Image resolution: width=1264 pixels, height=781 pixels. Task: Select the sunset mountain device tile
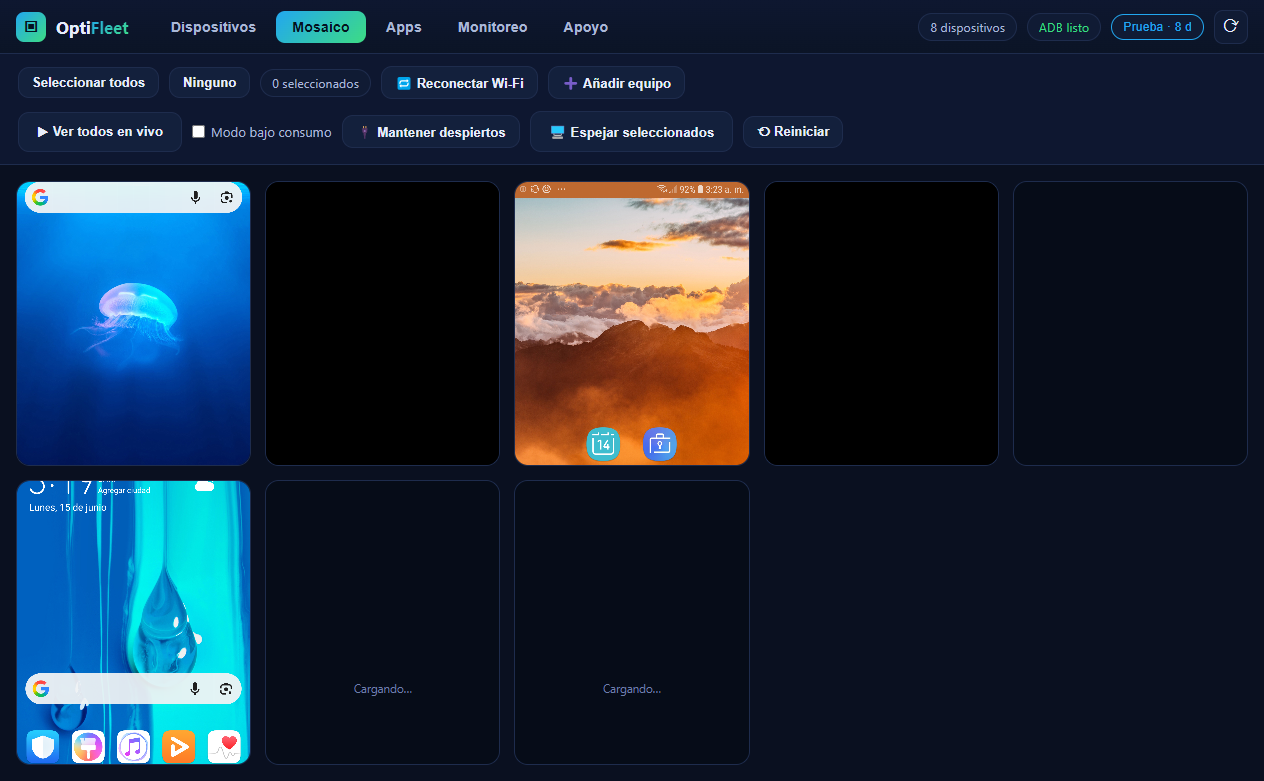632,323
